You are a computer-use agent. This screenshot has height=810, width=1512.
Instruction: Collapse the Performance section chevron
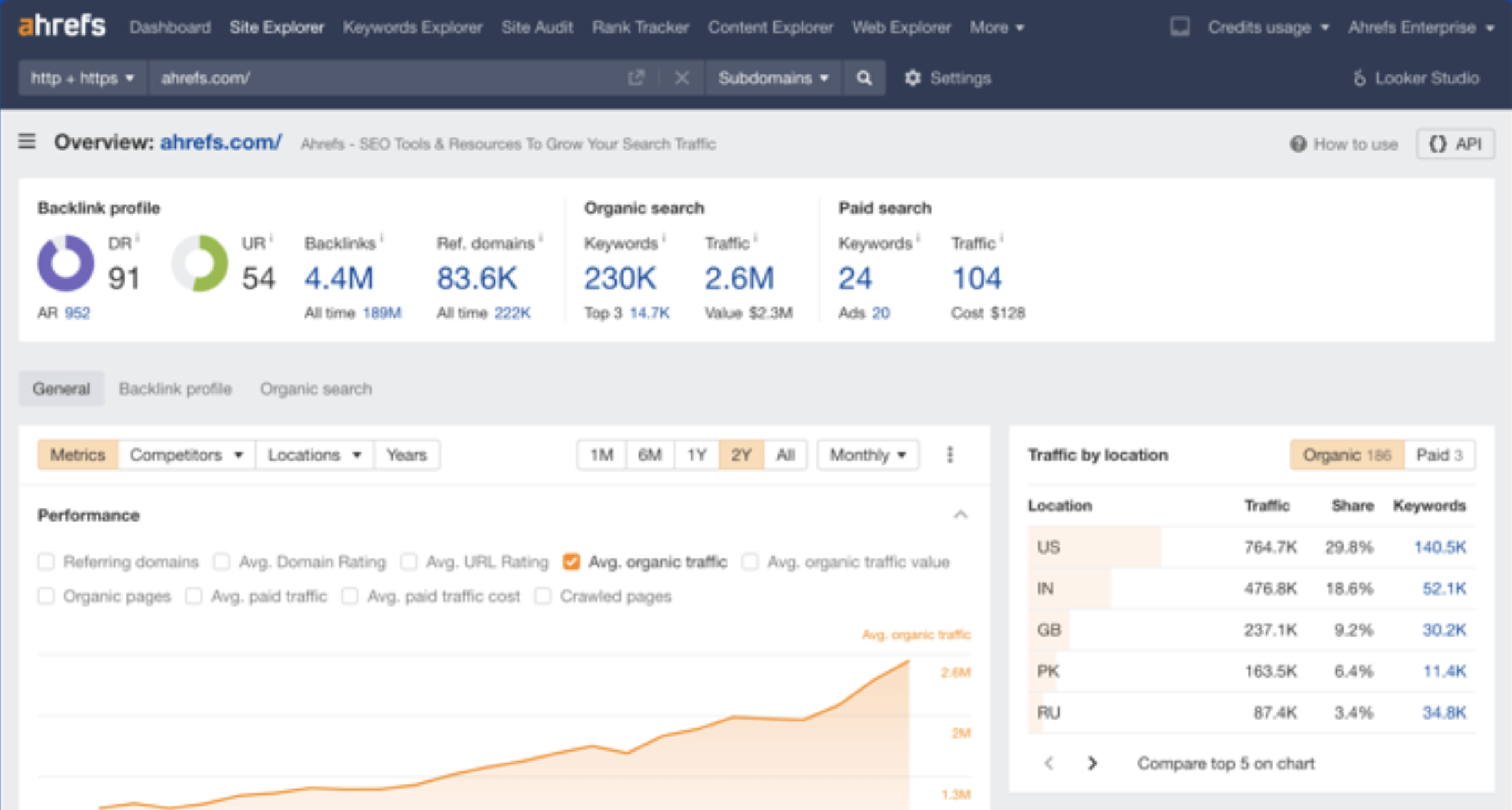coord(960,515)
